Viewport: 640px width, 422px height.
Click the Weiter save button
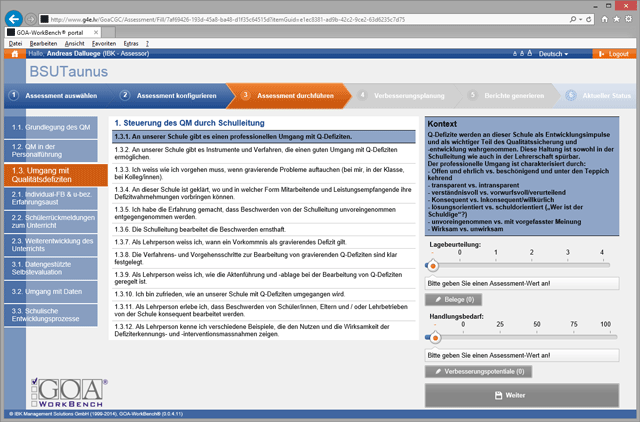522,395
